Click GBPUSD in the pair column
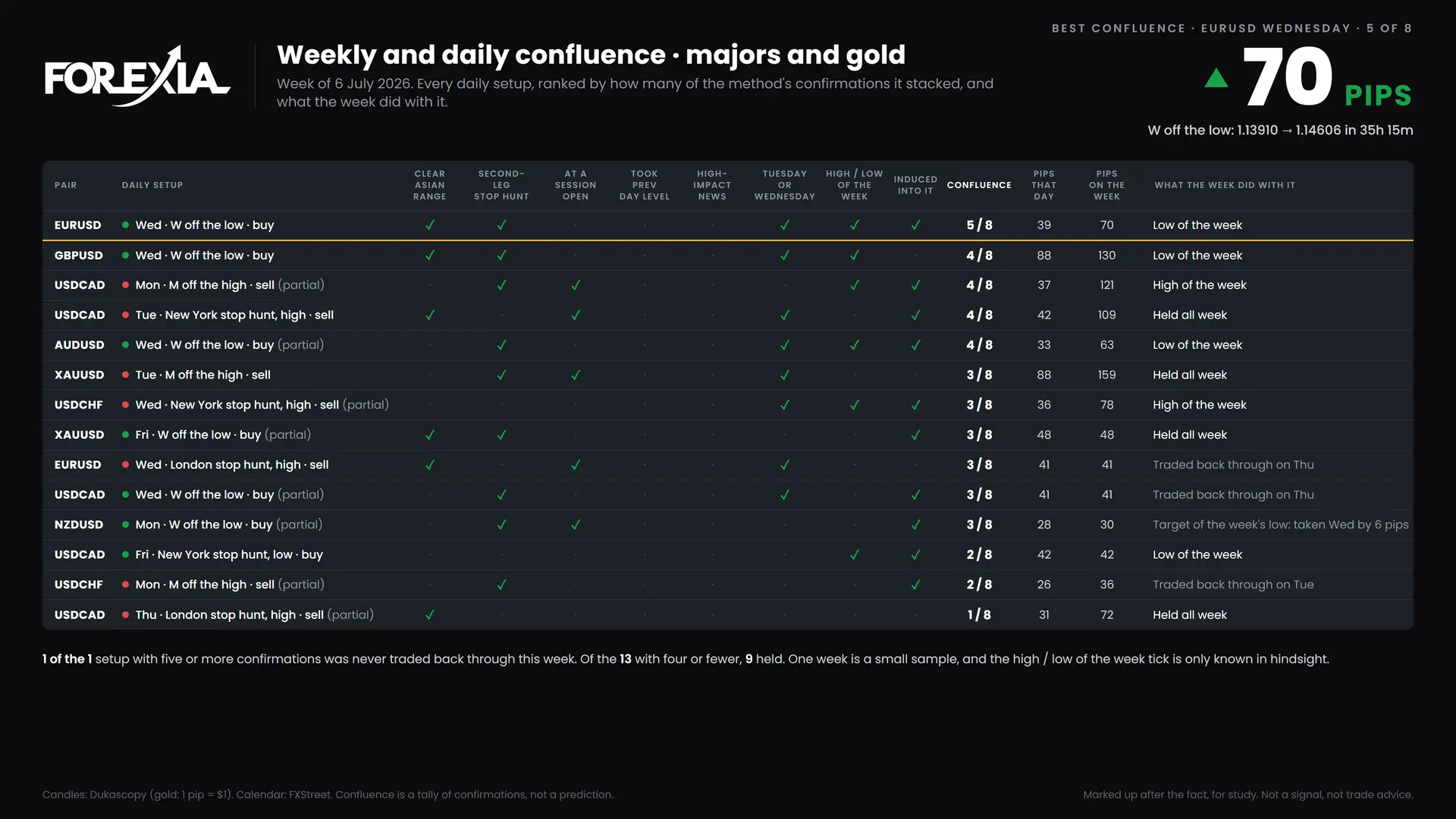 click(79, 256)
